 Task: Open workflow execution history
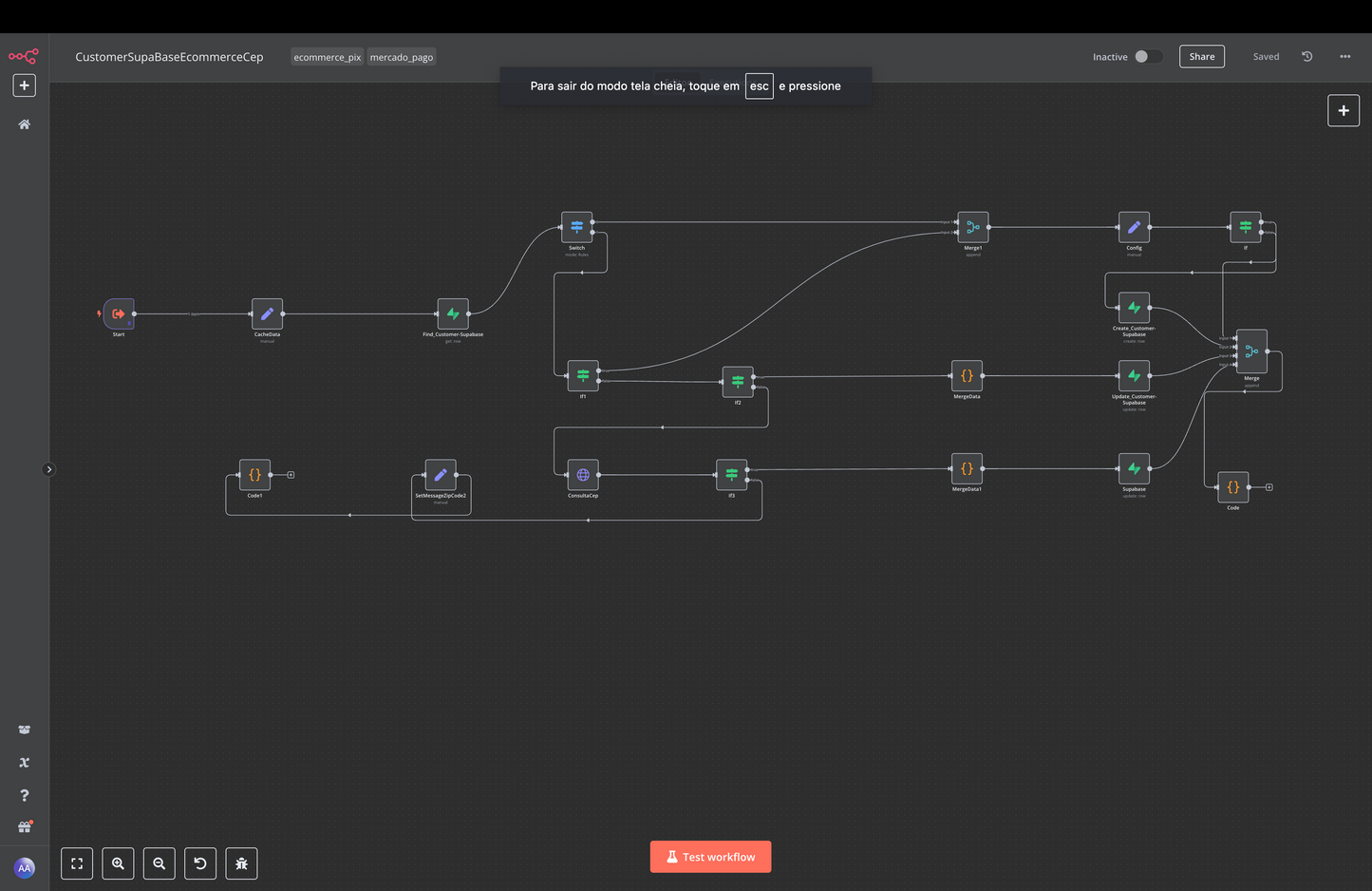pyautogui.click(x=1306, y=57)
